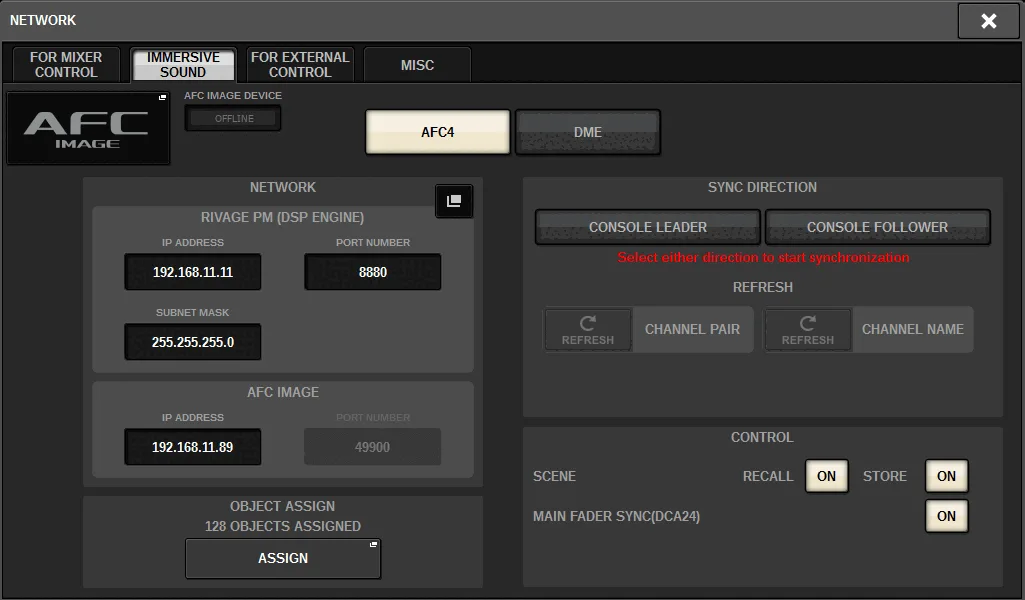
Task: Go to the MISC tab
Action: [x=417, y=65]
